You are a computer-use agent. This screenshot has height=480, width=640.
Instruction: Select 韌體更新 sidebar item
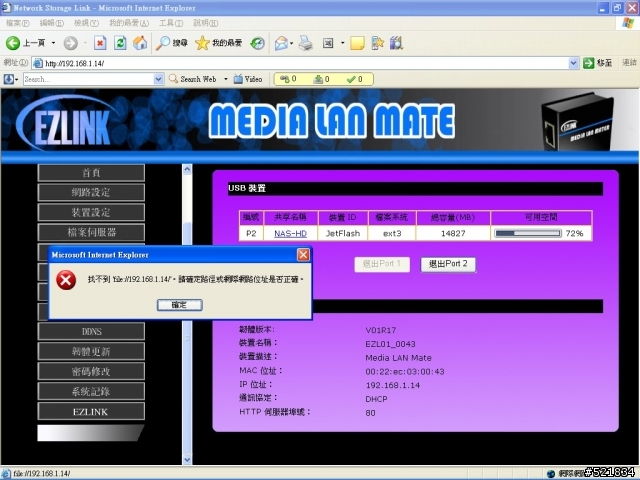pos(91,351)
